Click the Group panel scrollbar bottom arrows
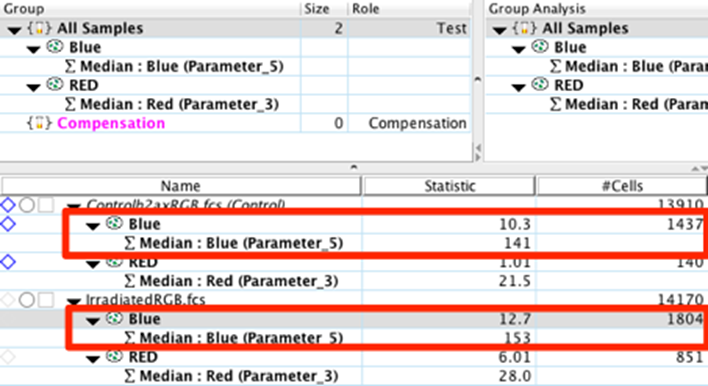708x386 pixels. (478, 152)
